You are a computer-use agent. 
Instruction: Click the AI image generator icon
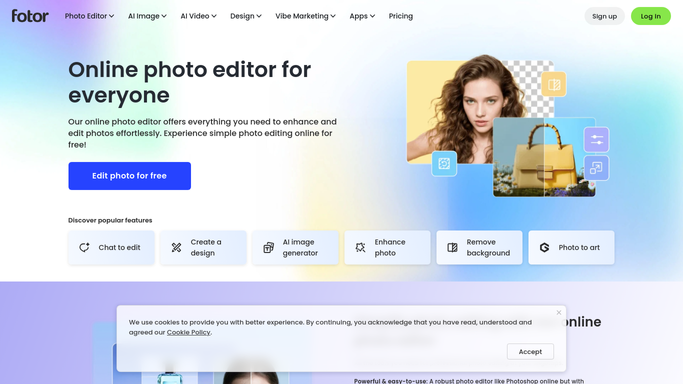pyautogui.click(x=269, y=247)
